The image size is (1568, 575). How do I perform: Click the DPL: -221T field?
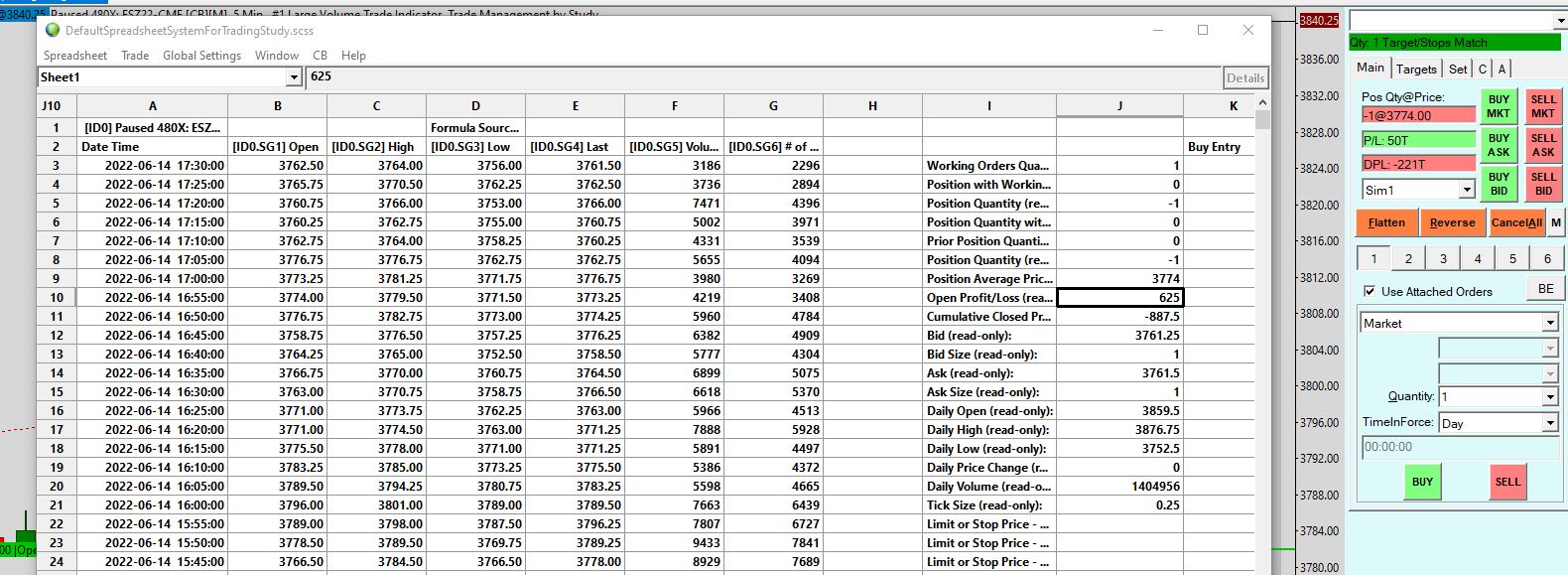click(1418, 164)
